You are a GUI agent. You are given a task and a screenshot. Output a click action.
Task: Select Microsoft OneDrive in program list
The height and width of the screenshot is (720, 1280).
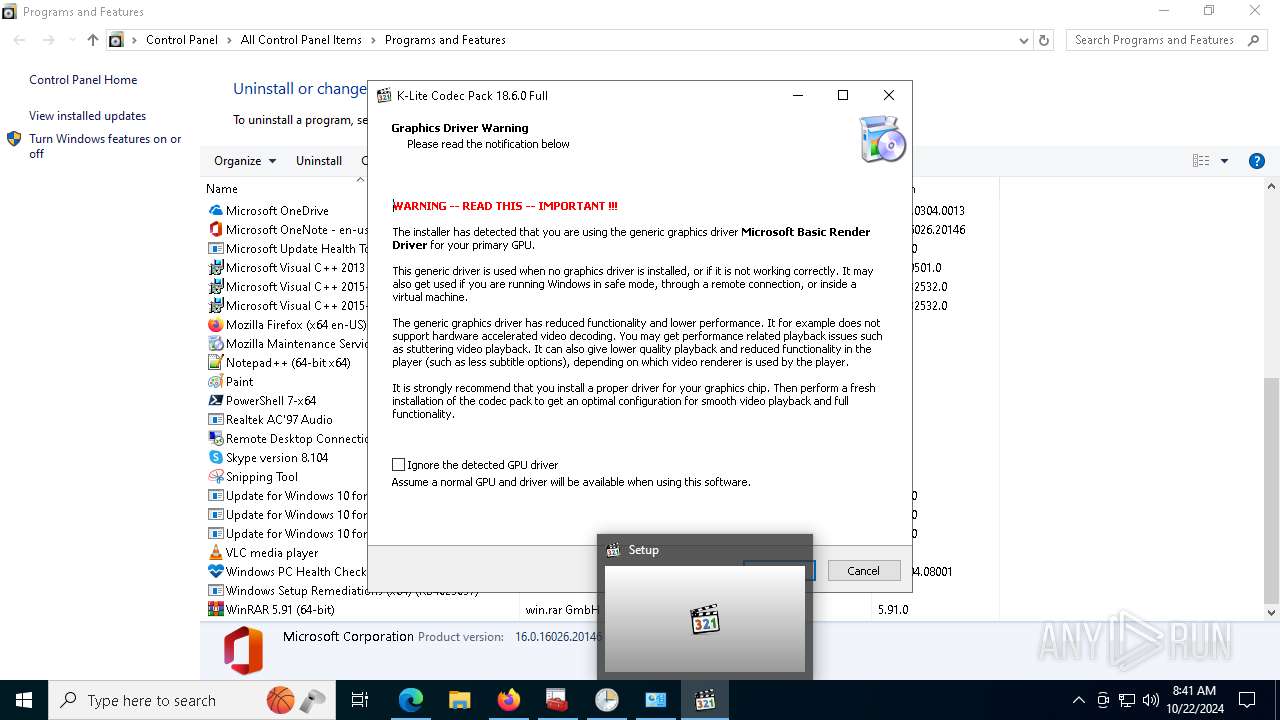277,211
